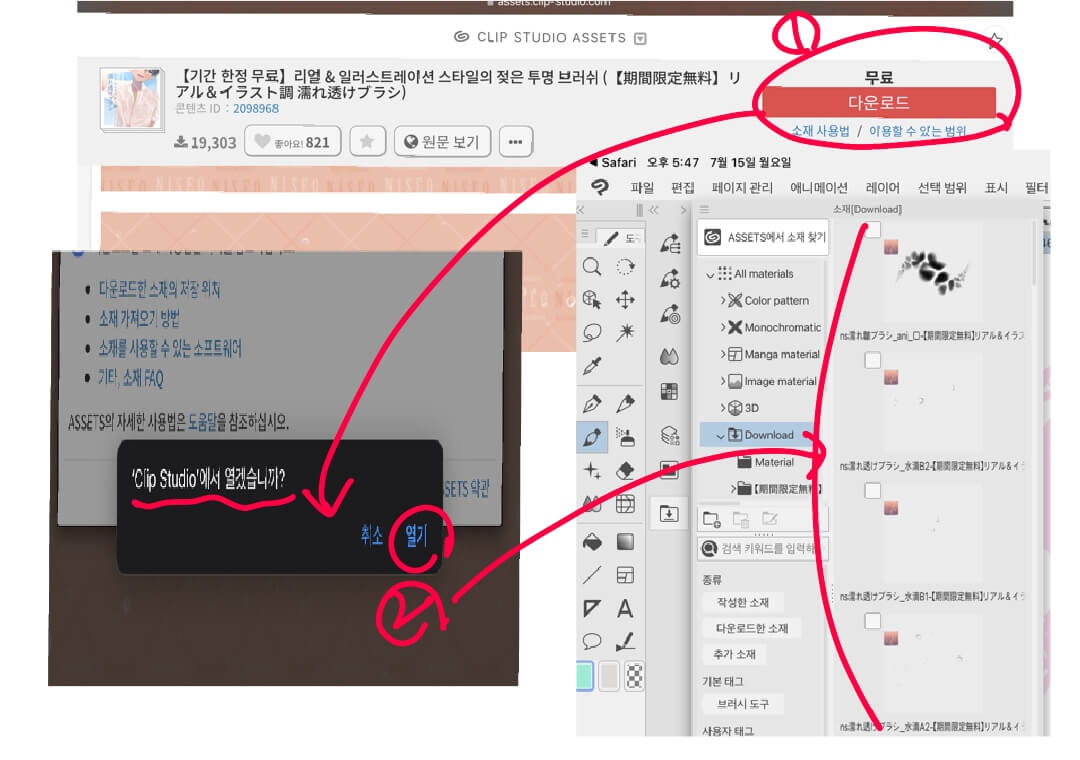Select the Text tool
Screen dimensions: 1080x760
coord(625,608)
